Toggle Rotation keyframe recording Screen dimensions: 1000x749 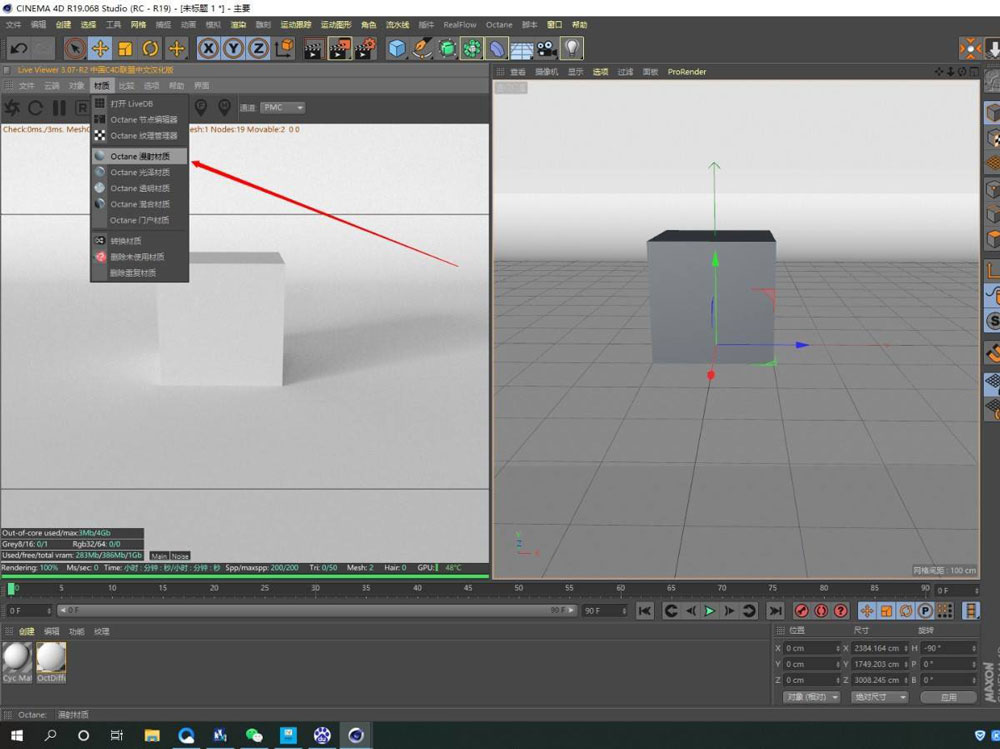coord(906,611)
